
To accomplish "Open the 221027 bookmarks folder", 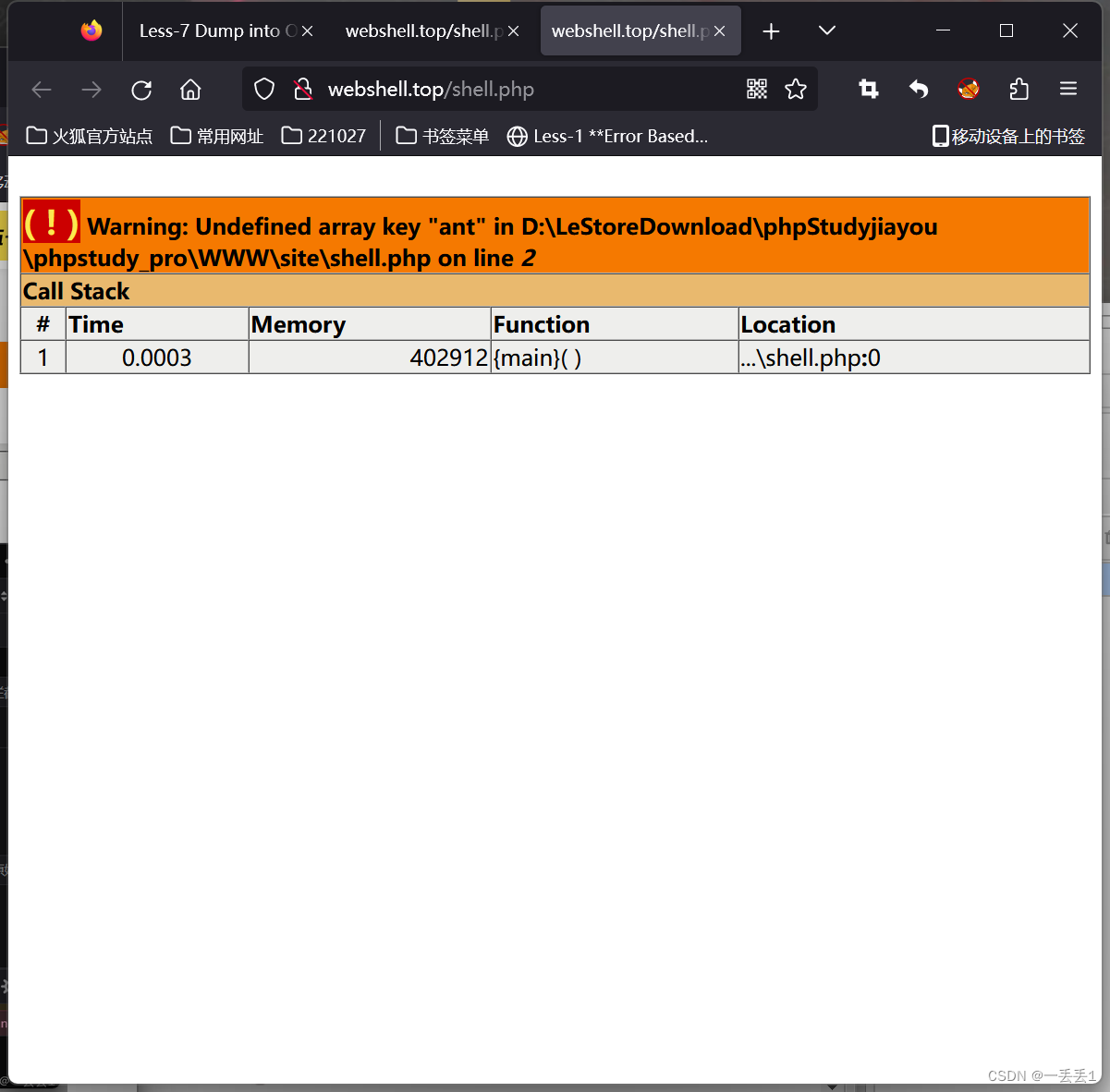I will pyautogui.click(x=323, y=135).
